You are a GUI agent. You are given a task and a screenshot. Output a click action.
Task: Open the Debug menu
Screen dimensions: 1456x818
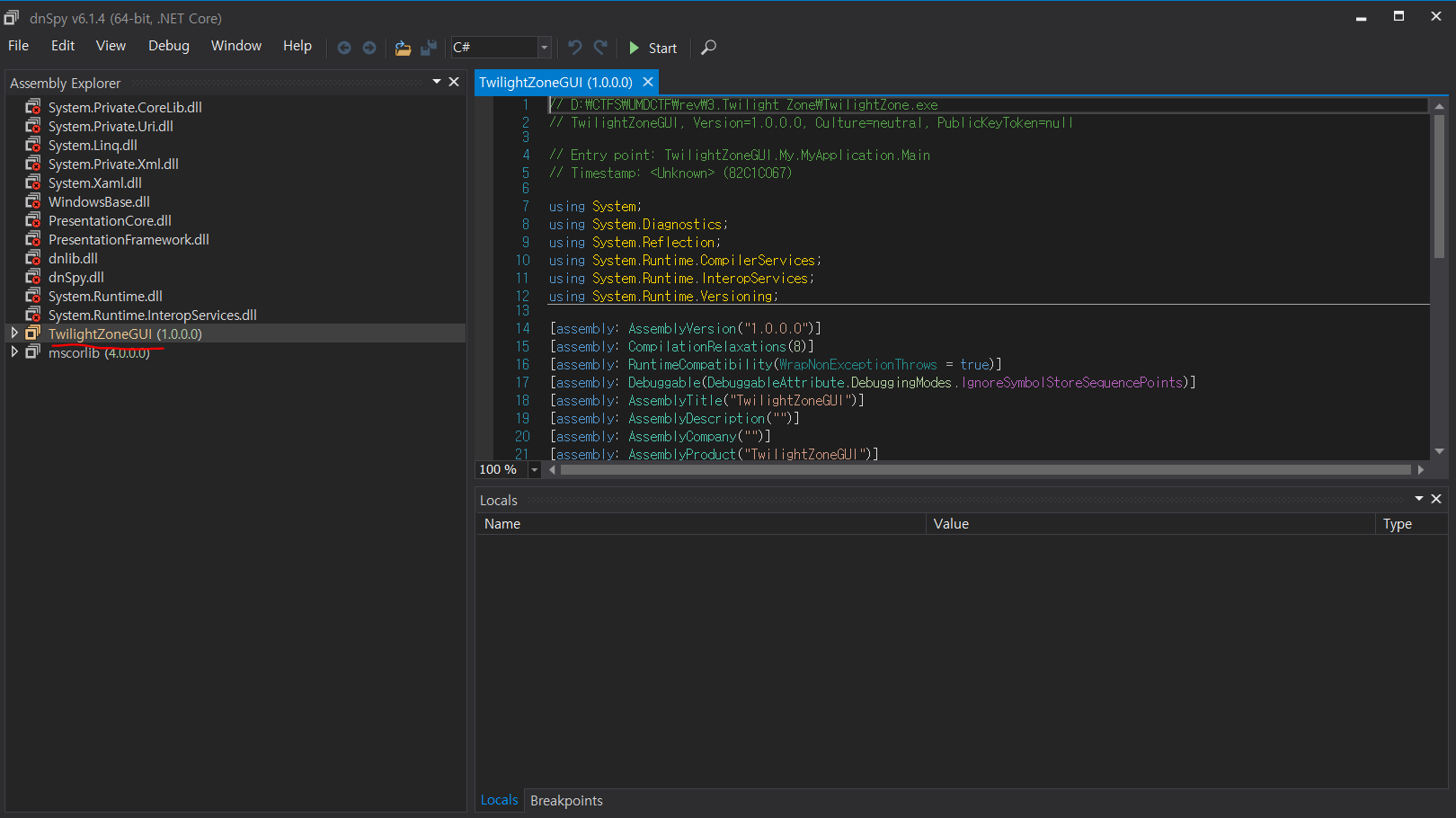tap(168, 46)
